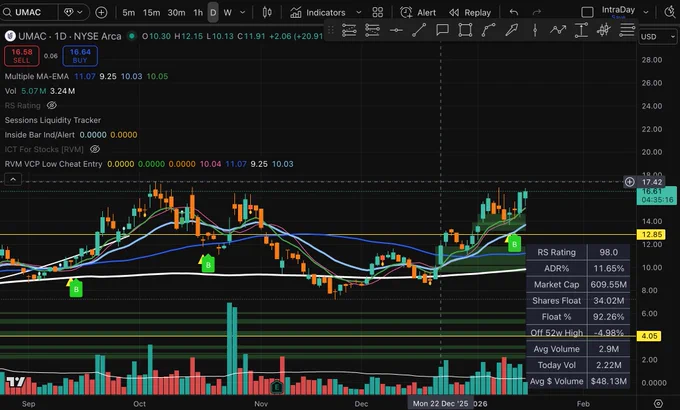Select the 1h timeframe

198,13
